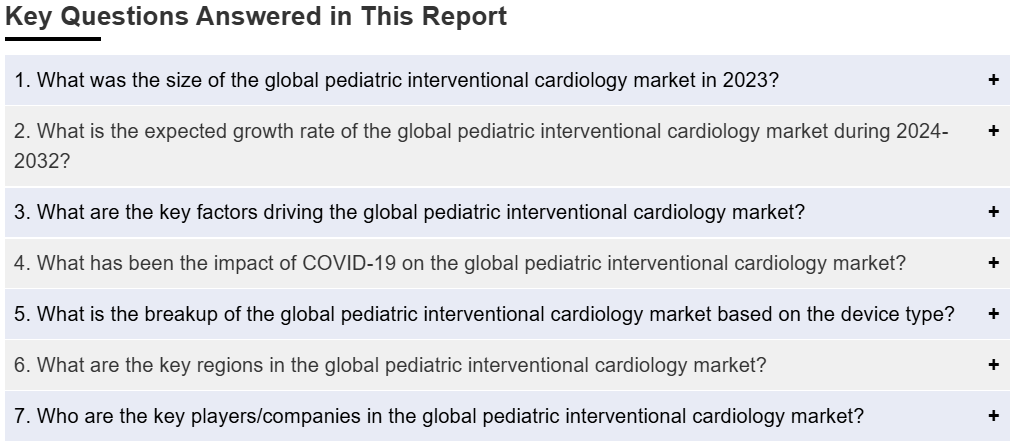Click the black underline beneath the heading

point(53,39)
